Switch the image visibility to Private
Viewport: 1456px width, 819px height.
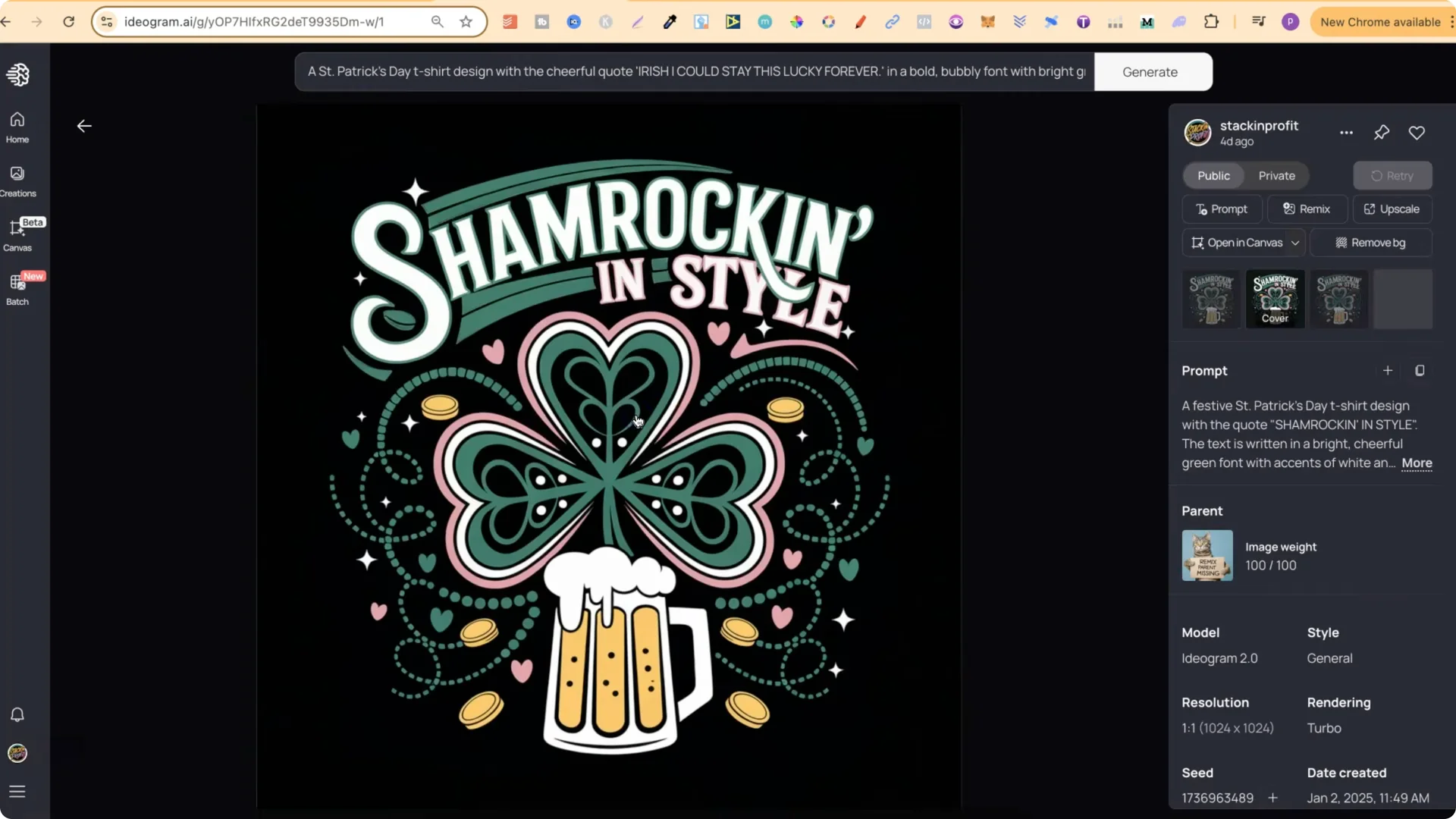[1277, 175]
